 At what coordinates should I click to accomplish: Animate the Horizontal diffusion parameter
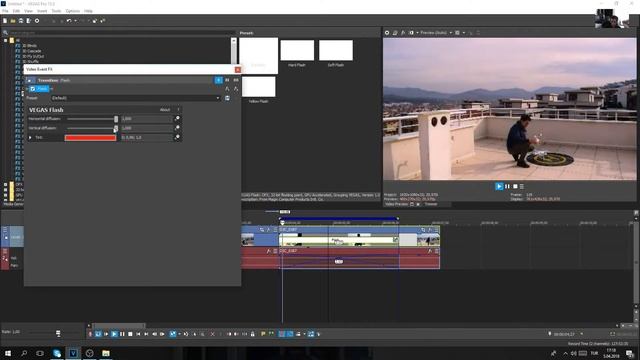(177, 119)
